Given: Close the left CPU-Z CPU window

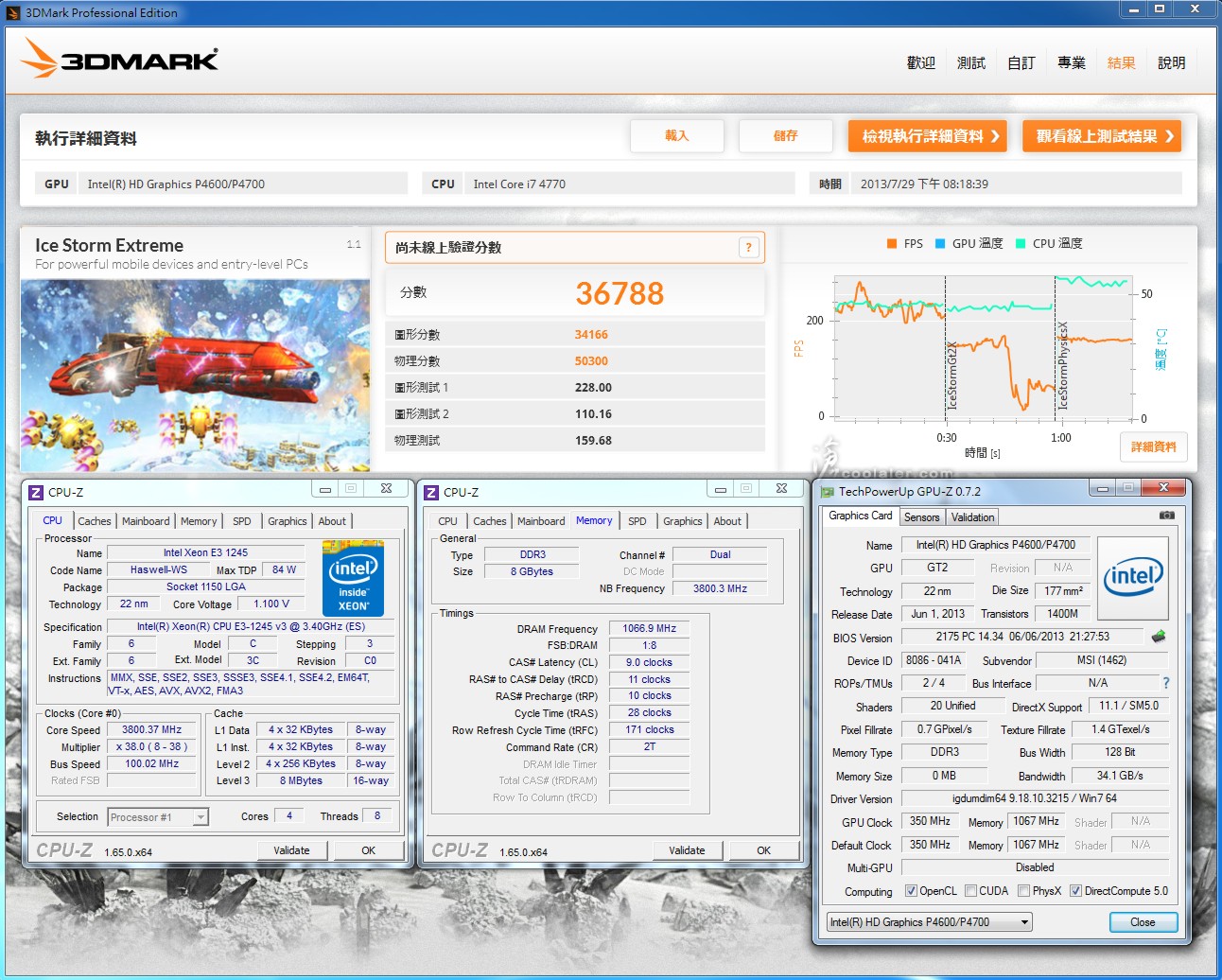Looking at the screenshot, I should 386,489.
